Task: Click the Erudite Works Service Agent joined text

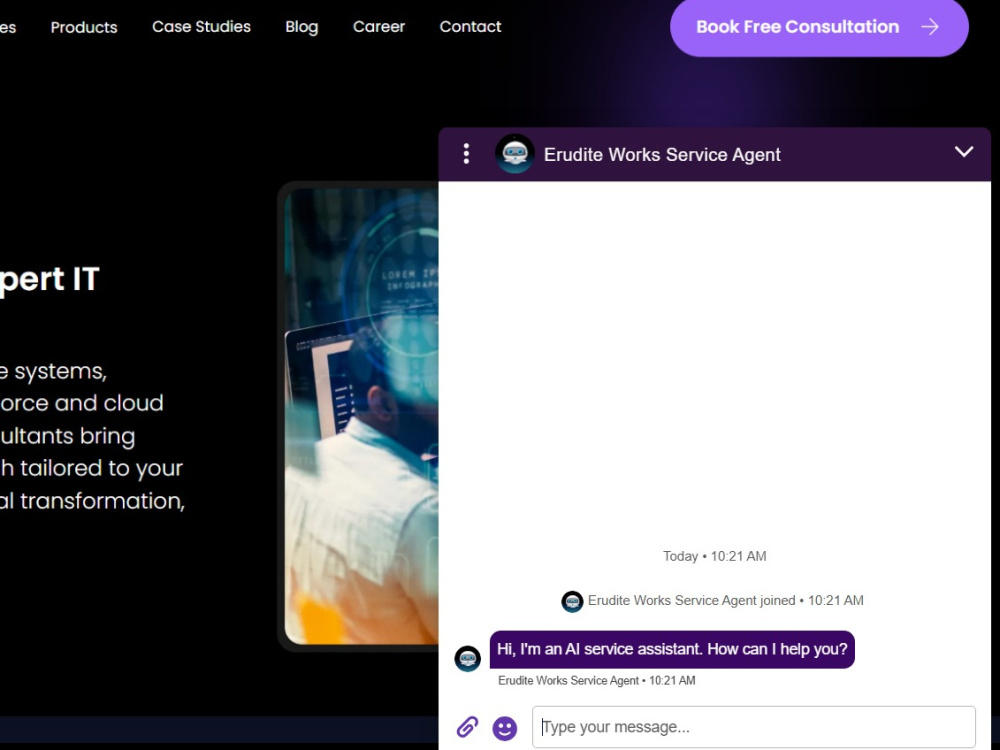Action: tap(691, 601)
